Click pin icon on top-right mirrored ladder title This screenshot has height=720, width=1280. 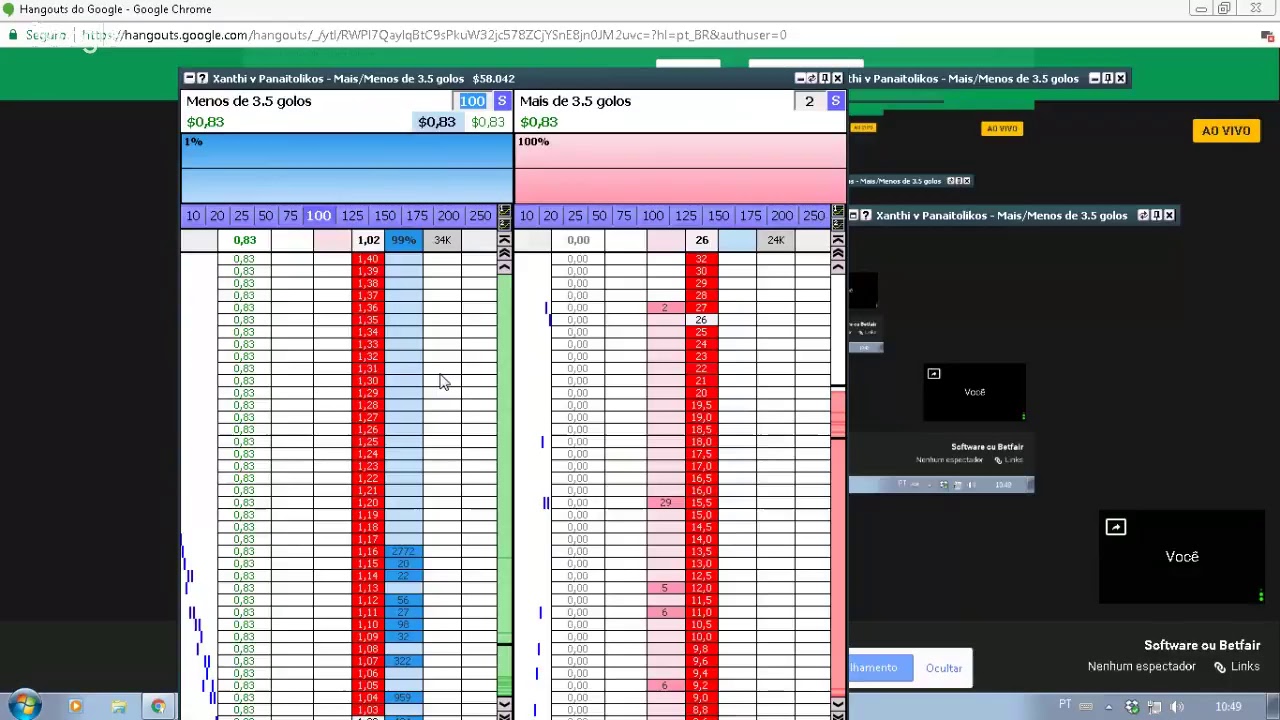pyautogui.click(x=1107, y=78)
